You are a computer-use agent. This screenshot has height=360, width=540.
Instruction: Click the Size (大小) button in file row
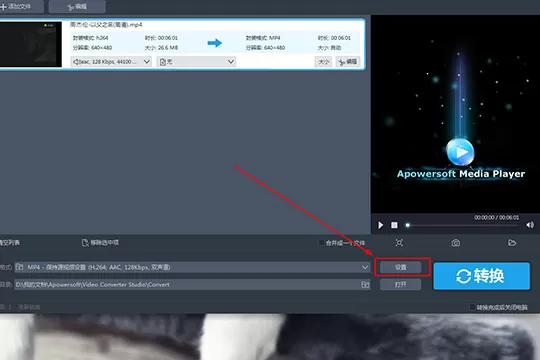(x=323, y=62)
